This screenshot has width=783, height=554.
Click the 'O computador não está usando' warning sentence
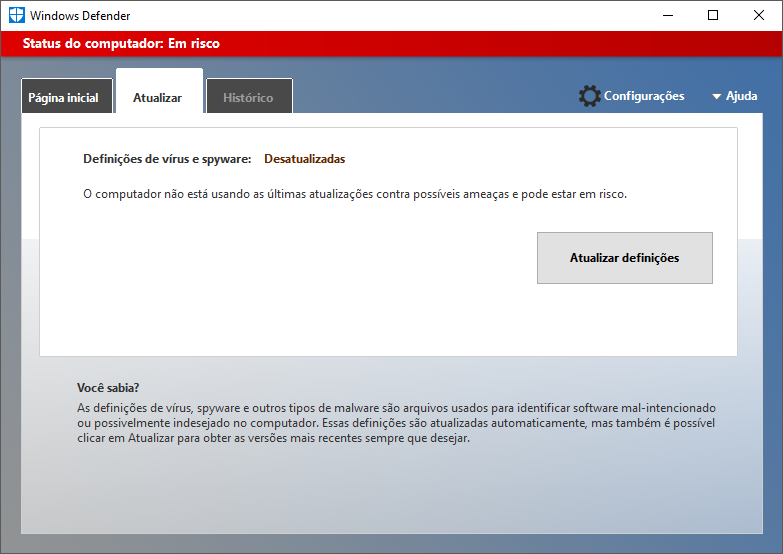355,194
